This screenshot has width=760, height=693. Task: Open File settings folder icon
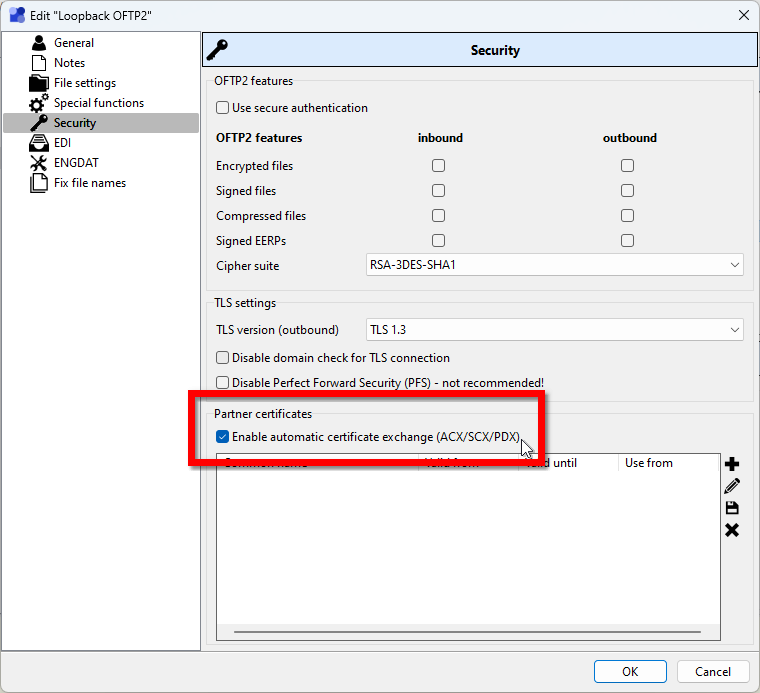point(39,83)
